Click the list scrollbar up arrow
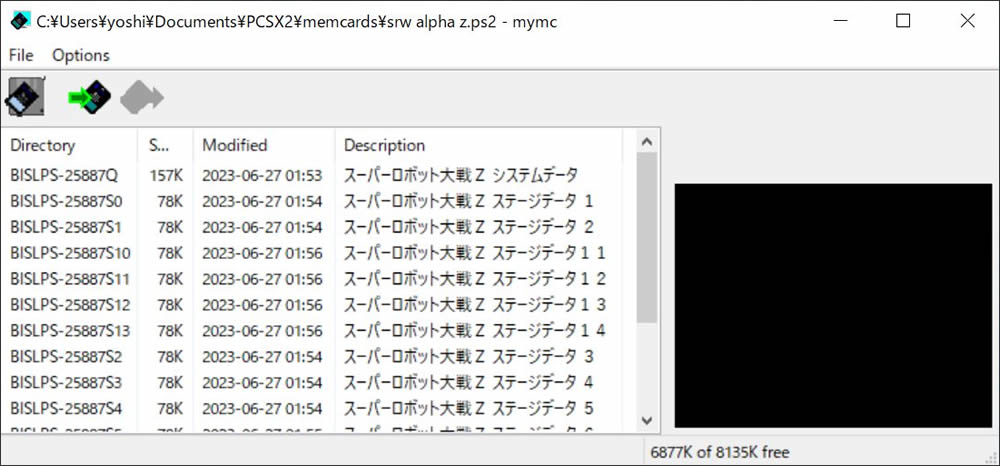The image size is (1000, 466). coord(647,141)
